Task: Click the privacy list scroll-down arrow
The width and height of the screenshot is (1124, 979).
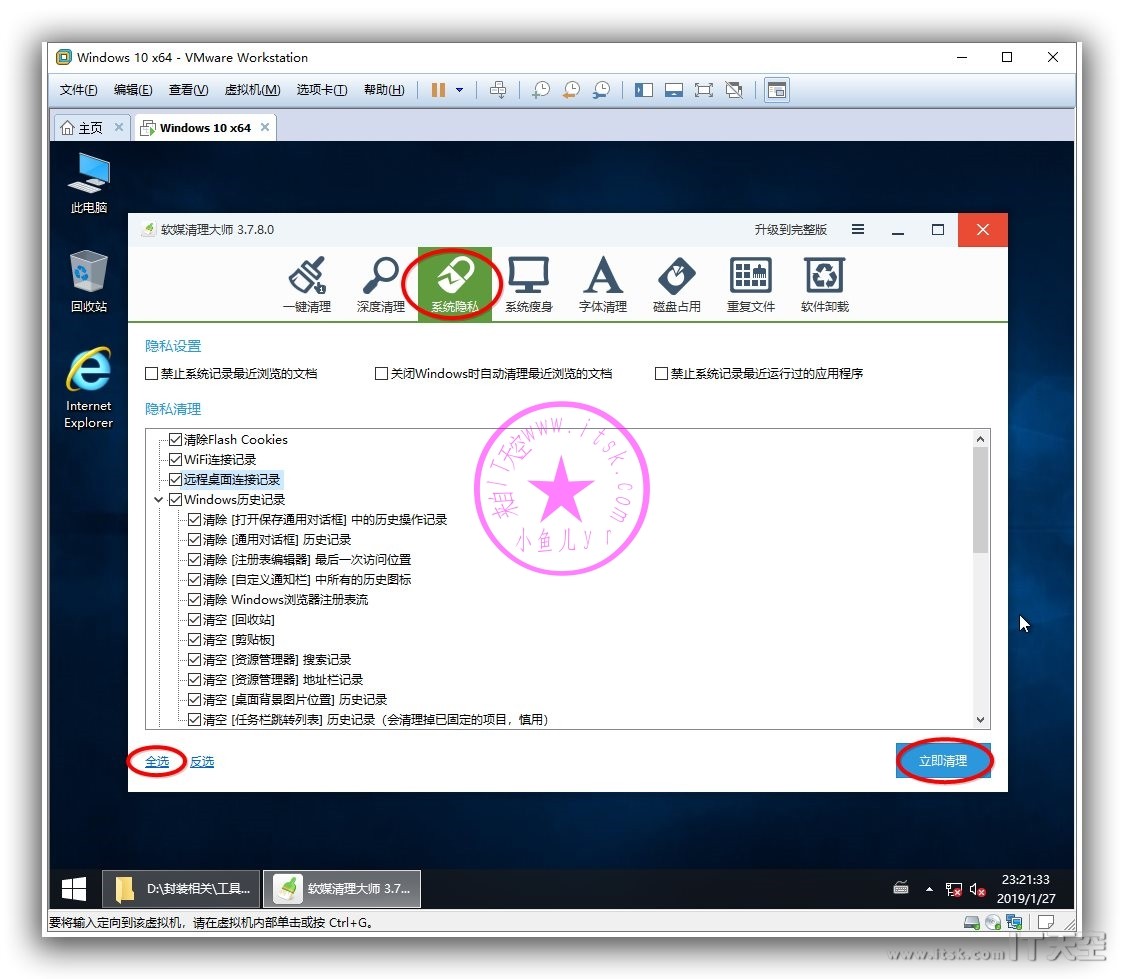Action: coord(980,720)
